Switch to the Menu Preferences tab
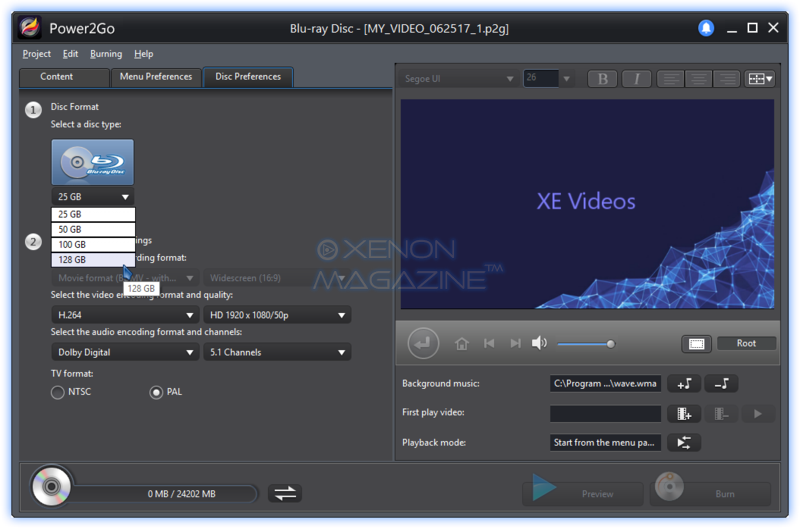Image resolution: width=800 pixels, height=529 pixels. [156, 77]
